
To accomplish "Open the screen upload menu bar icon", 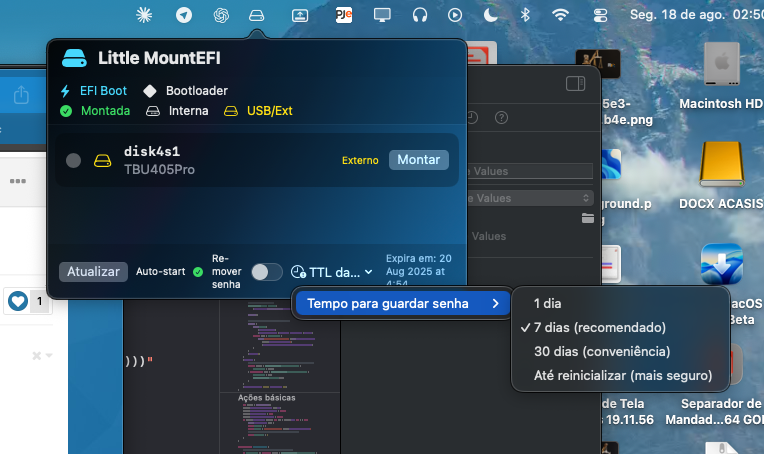I will [x=300, y=16].
